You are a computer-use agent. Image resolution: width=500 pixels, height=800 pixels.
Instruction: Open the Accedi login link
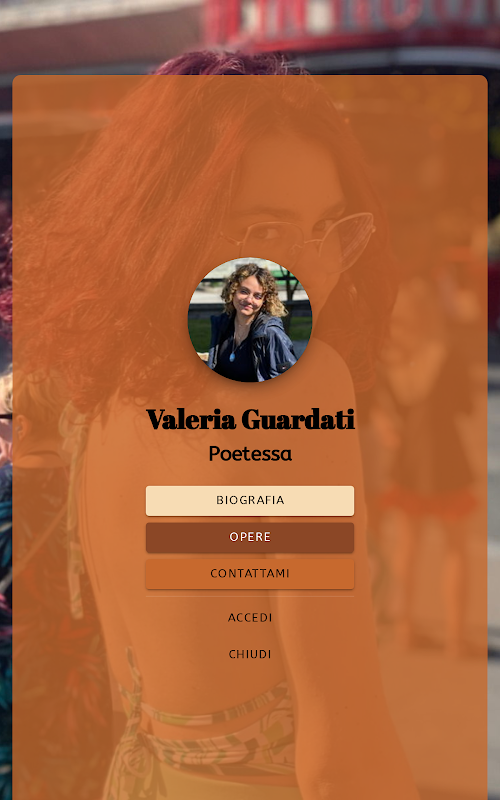(x=250, y=617)
